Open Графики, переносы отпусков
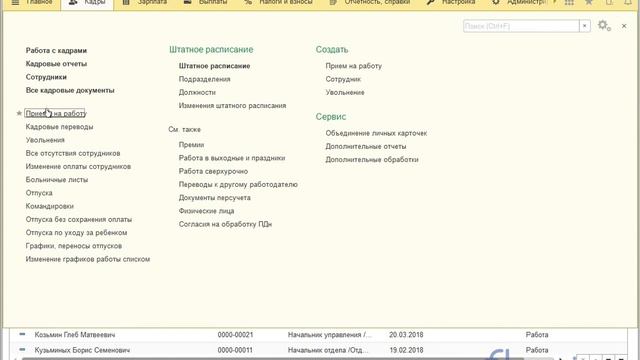This screenshot has width=640, height=360. tap(73, 246)
